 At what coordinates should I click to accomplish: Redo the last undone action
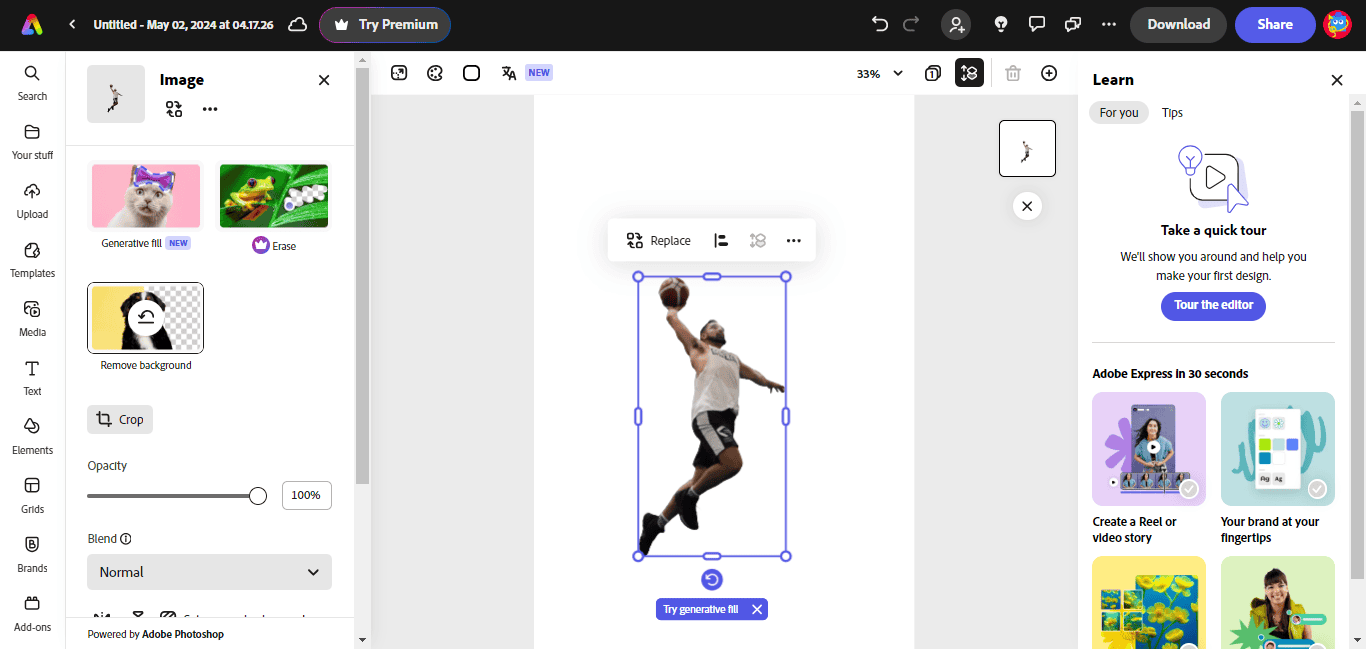[911, 24]
